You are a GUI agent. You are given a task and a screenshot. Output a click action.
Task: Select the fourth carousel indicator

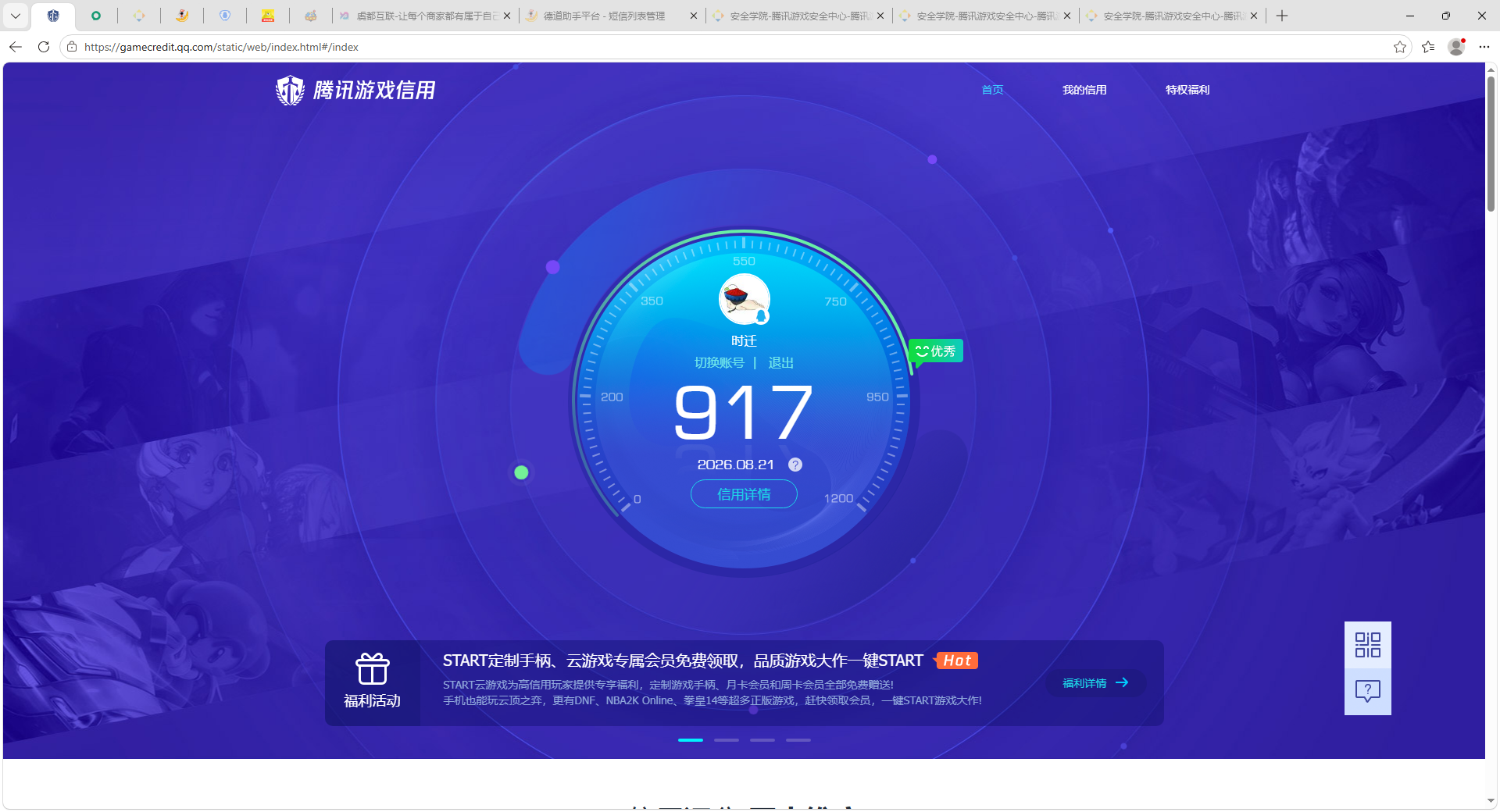click(798, 739)
